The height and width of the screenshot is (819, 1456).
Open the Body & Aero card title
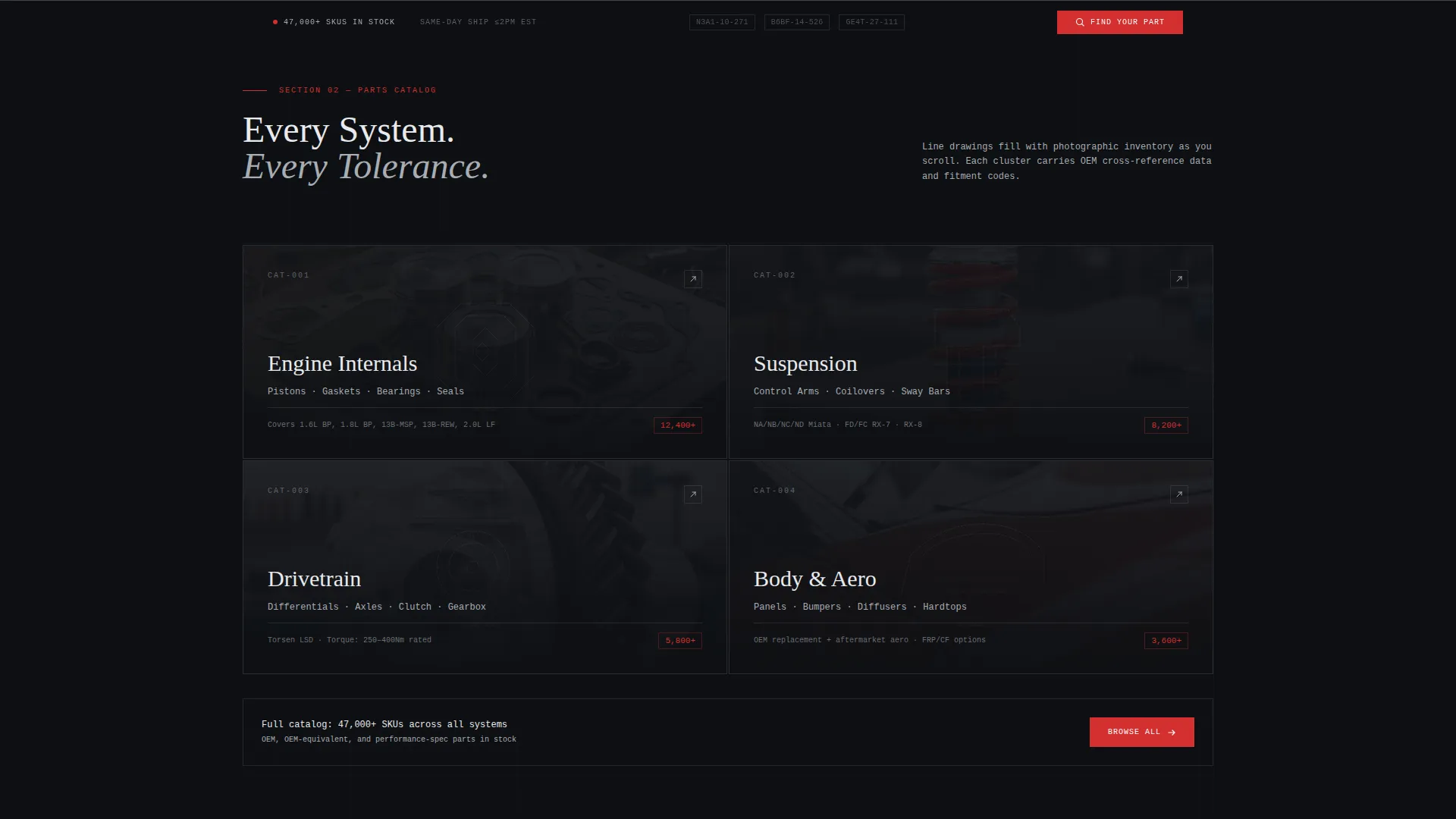click(814, 579)
